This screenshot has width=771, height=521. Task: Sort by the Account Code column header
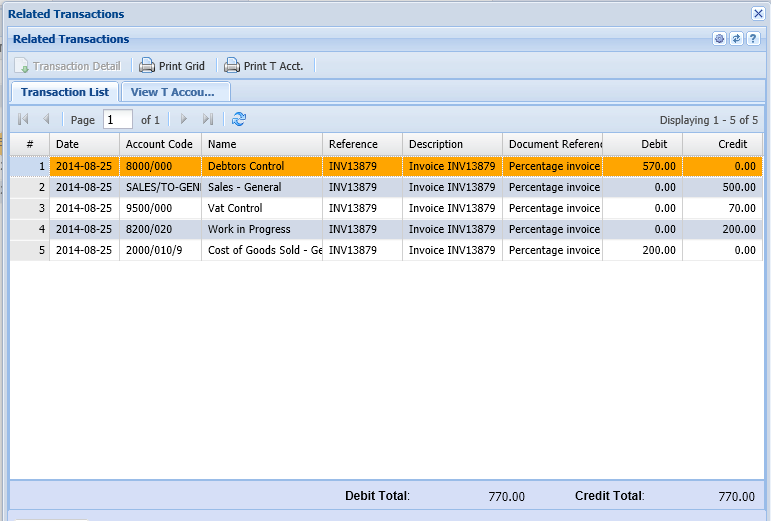pos(159,144)
